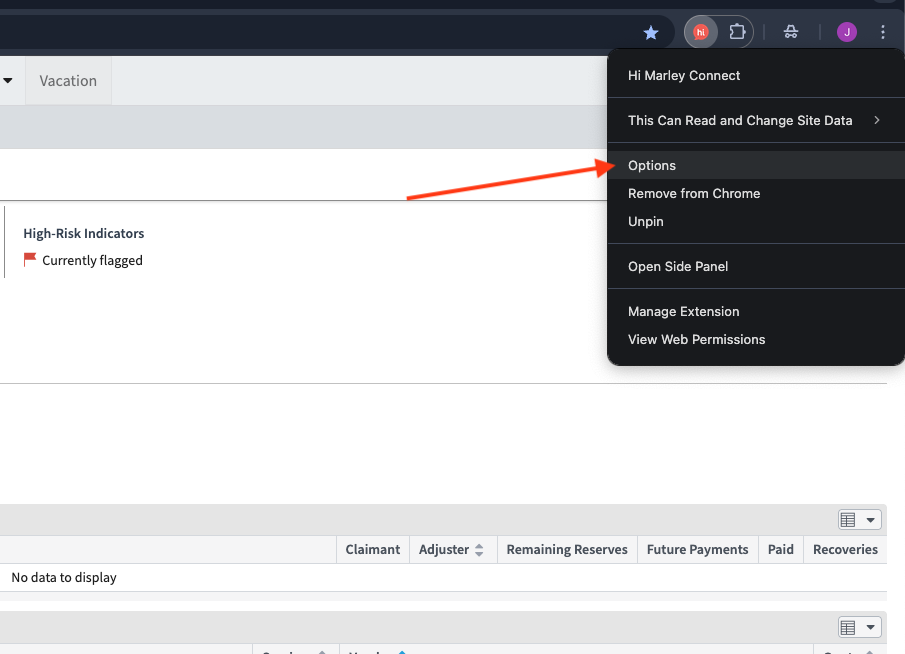The image size is (905, 654).
Task: Click Unpin in the extension menu
Action: (645, 221)
